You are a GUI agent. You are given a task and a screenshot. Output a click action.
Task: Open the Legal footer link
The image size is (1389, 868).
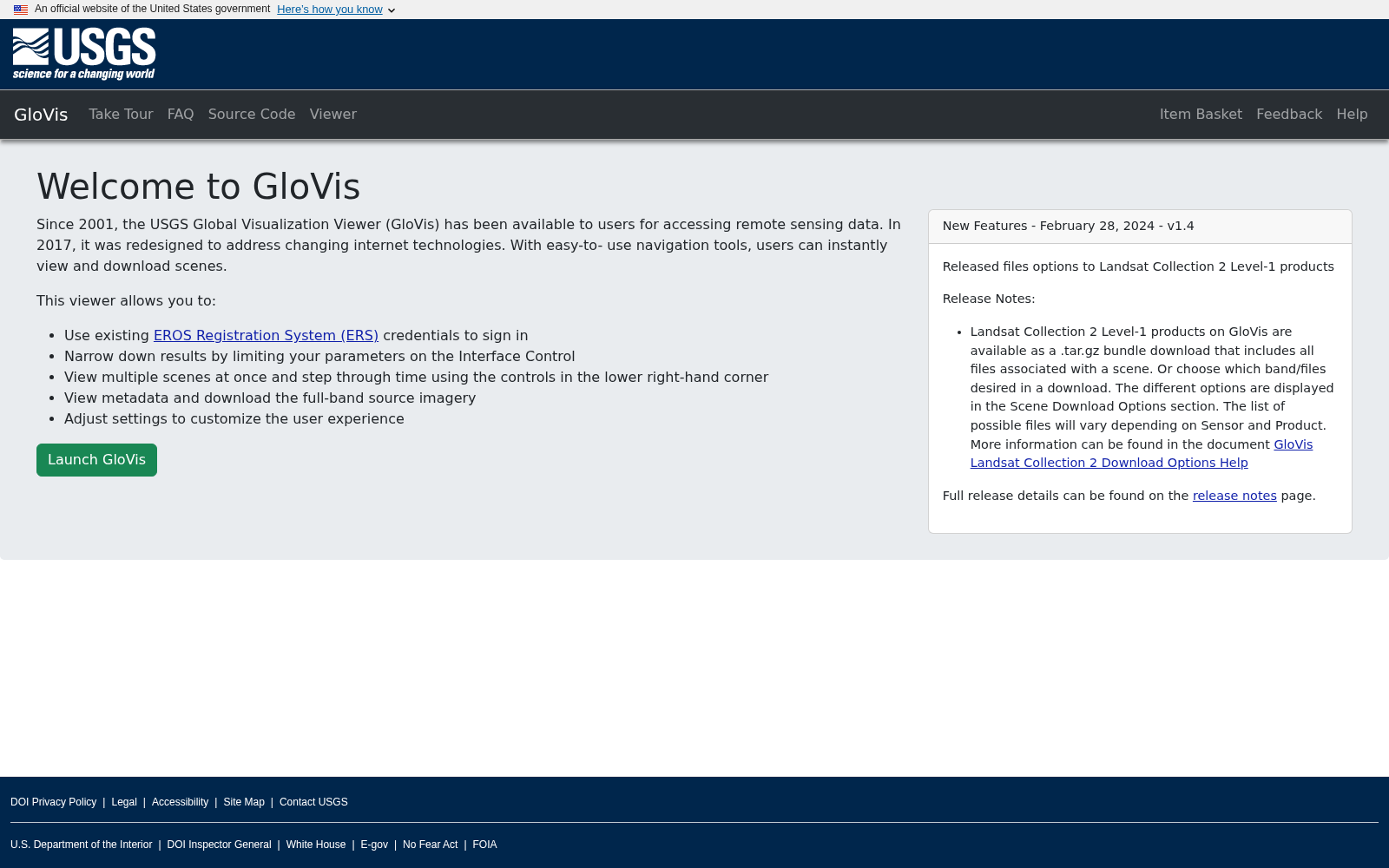pyautogui.click(x=124, y=802)
